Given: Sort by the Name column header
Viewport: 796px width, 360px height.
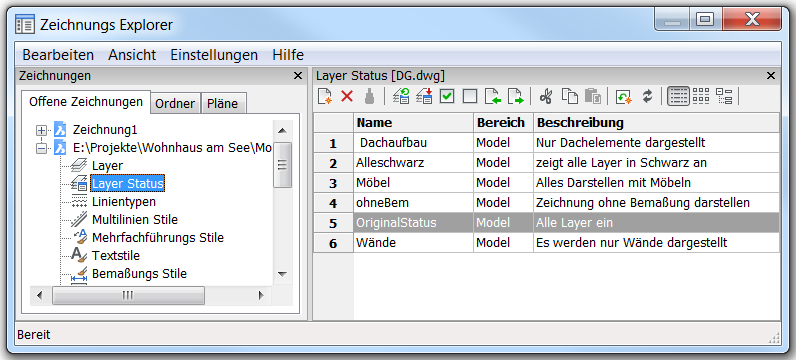Looking at the screenshot, I should [x=414, y=123].
